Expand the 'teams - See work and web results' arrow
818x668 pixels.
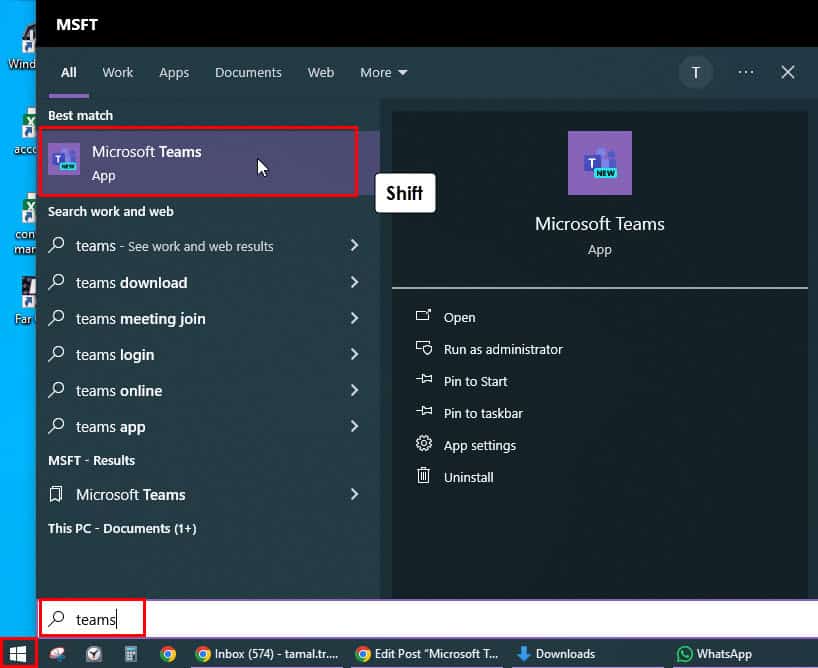pyautogui.click(x=355, y=245)
